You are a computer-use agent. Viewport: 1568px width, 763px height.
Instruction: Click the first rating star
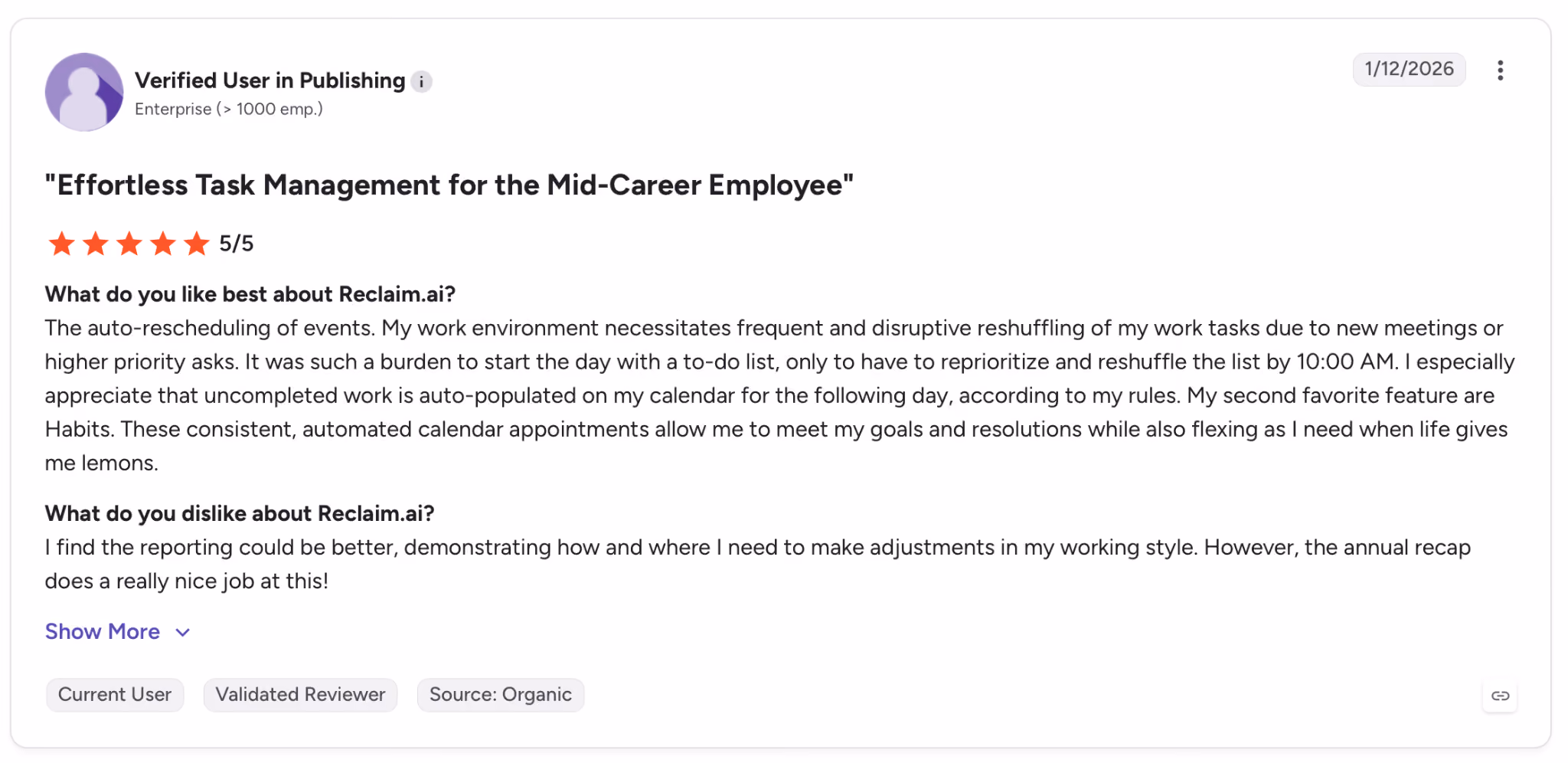tap(61, 244)
